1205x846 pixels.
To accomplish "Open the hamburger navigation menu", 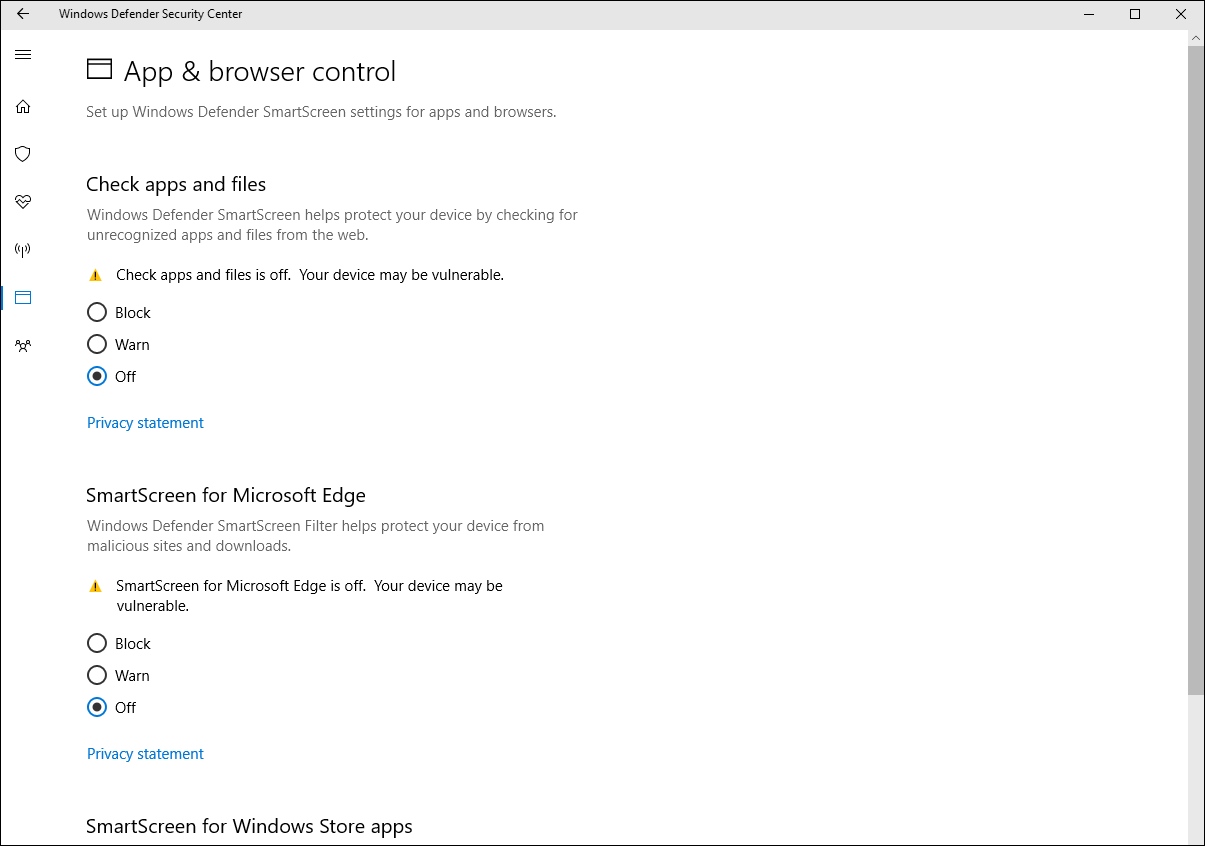I will 23,55.
